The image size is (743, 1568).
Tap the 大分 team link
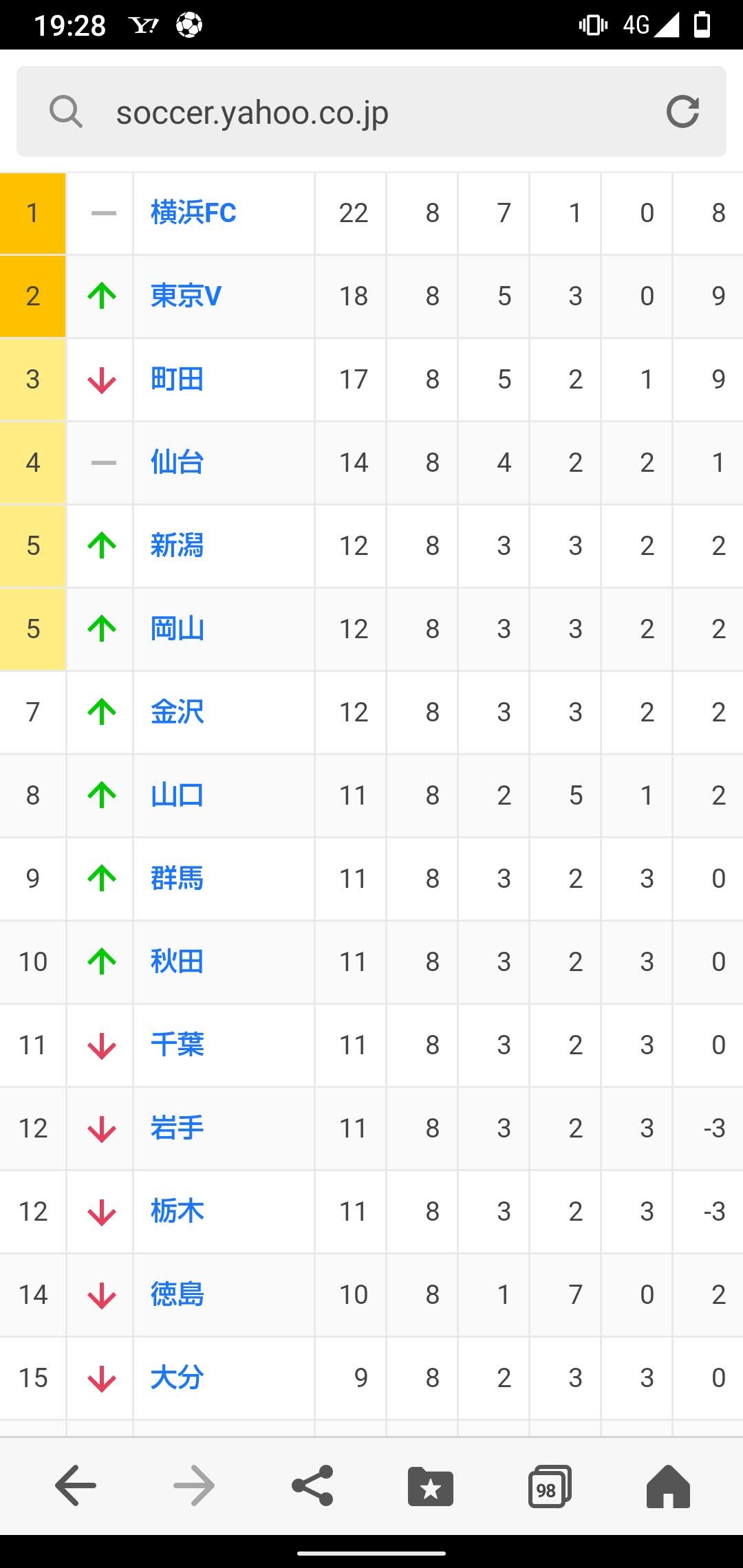[x=177, y=1378]
